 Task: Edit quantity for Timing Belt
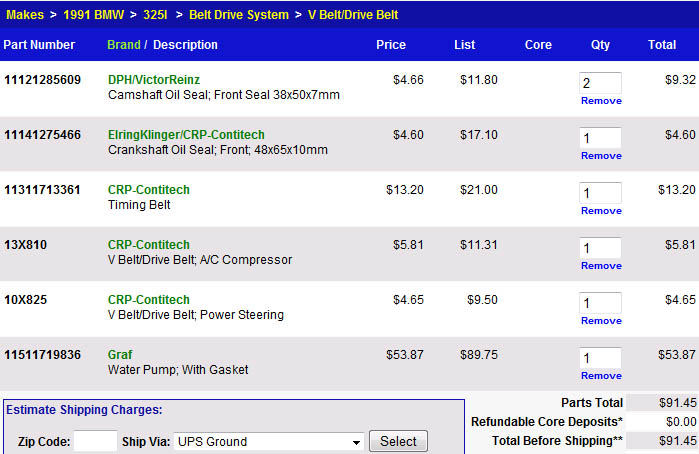click(x=600, y=193)
